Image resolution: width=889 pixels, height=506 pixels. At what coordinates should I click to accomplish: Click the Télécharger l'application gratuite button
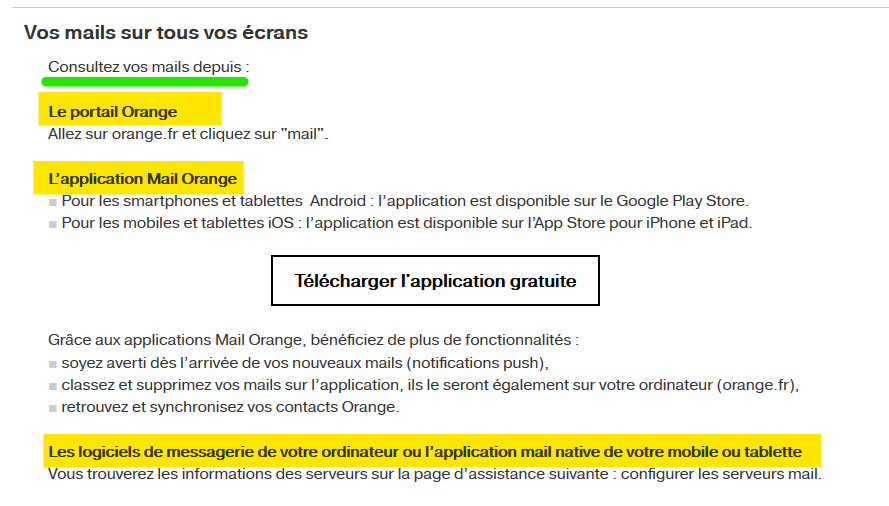[435, 281]
